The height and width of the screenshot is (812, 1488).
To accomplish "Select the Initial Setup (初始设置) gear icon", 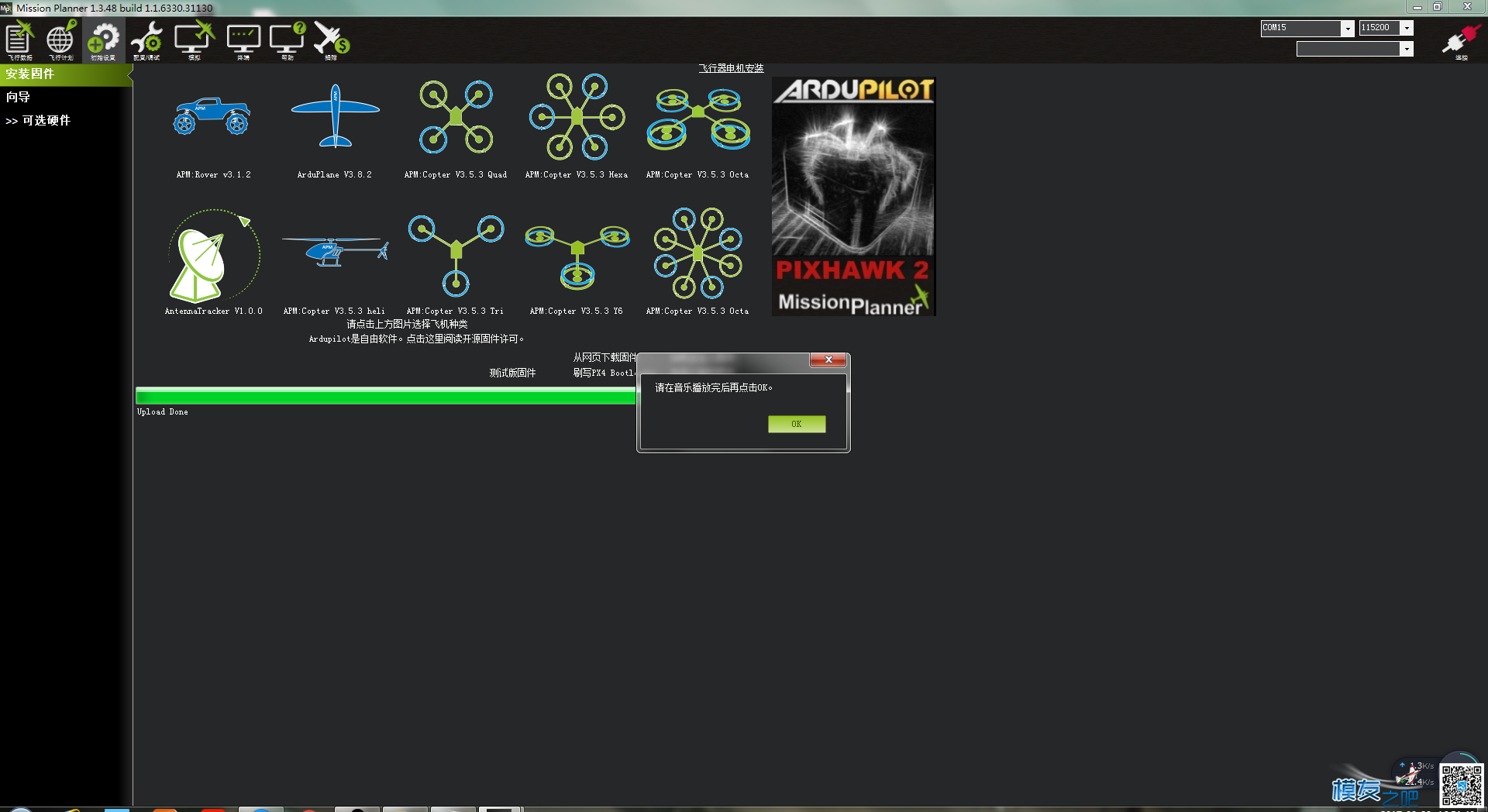I will pyautogui.click(x=103, y=40).
